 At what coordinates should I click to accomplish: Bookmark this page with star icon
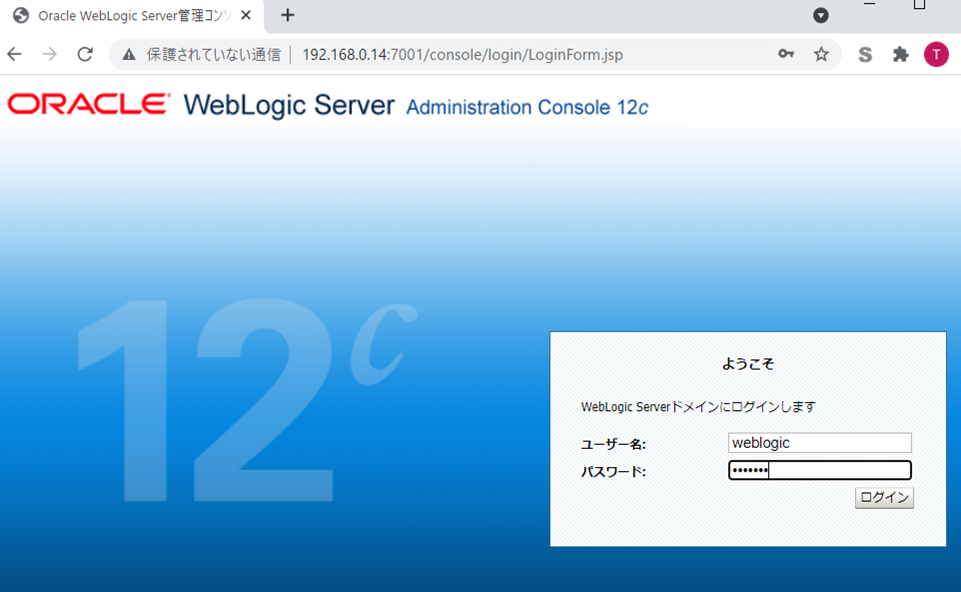coord(821,55)
